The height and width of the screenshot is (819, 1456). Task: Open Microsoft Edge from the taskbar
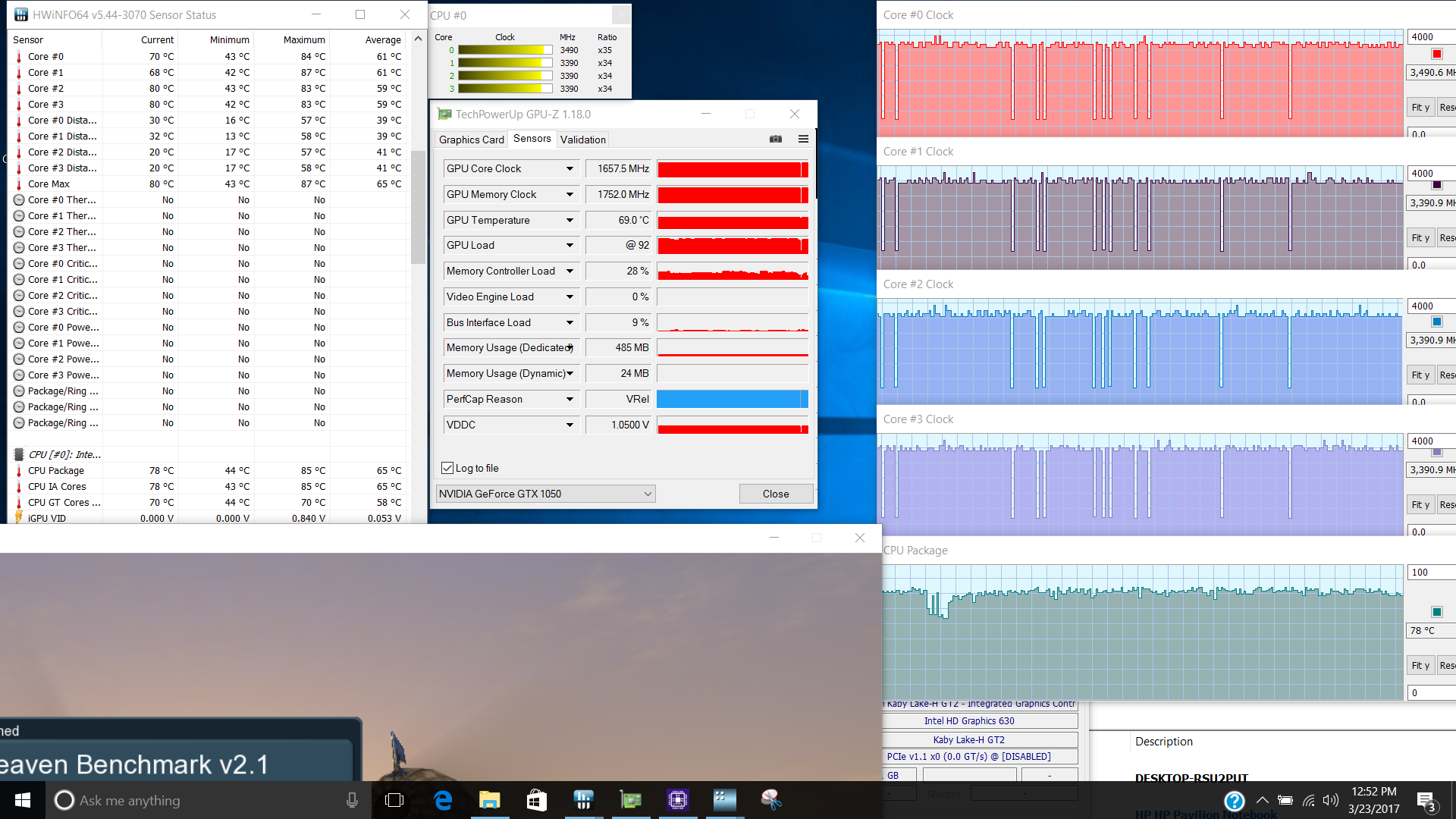click(x=443, y=800)
